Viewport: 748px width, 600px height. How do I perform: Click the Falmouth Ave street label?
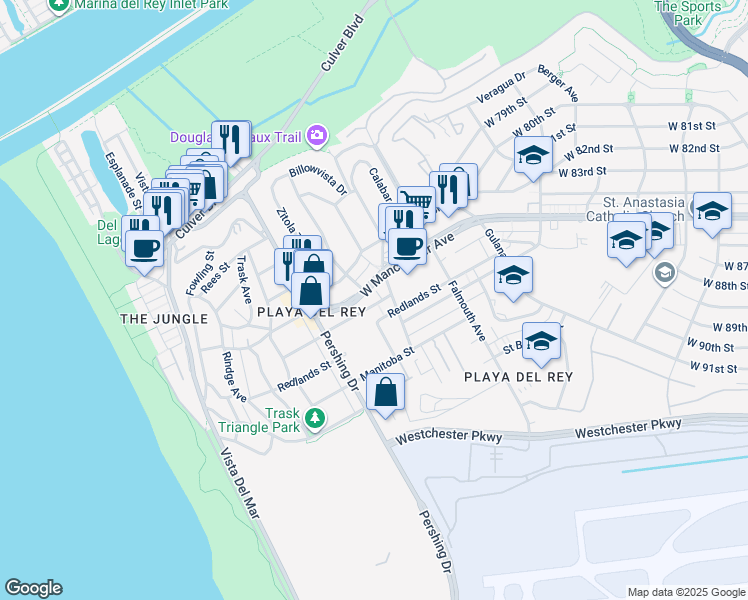point(467,311)
